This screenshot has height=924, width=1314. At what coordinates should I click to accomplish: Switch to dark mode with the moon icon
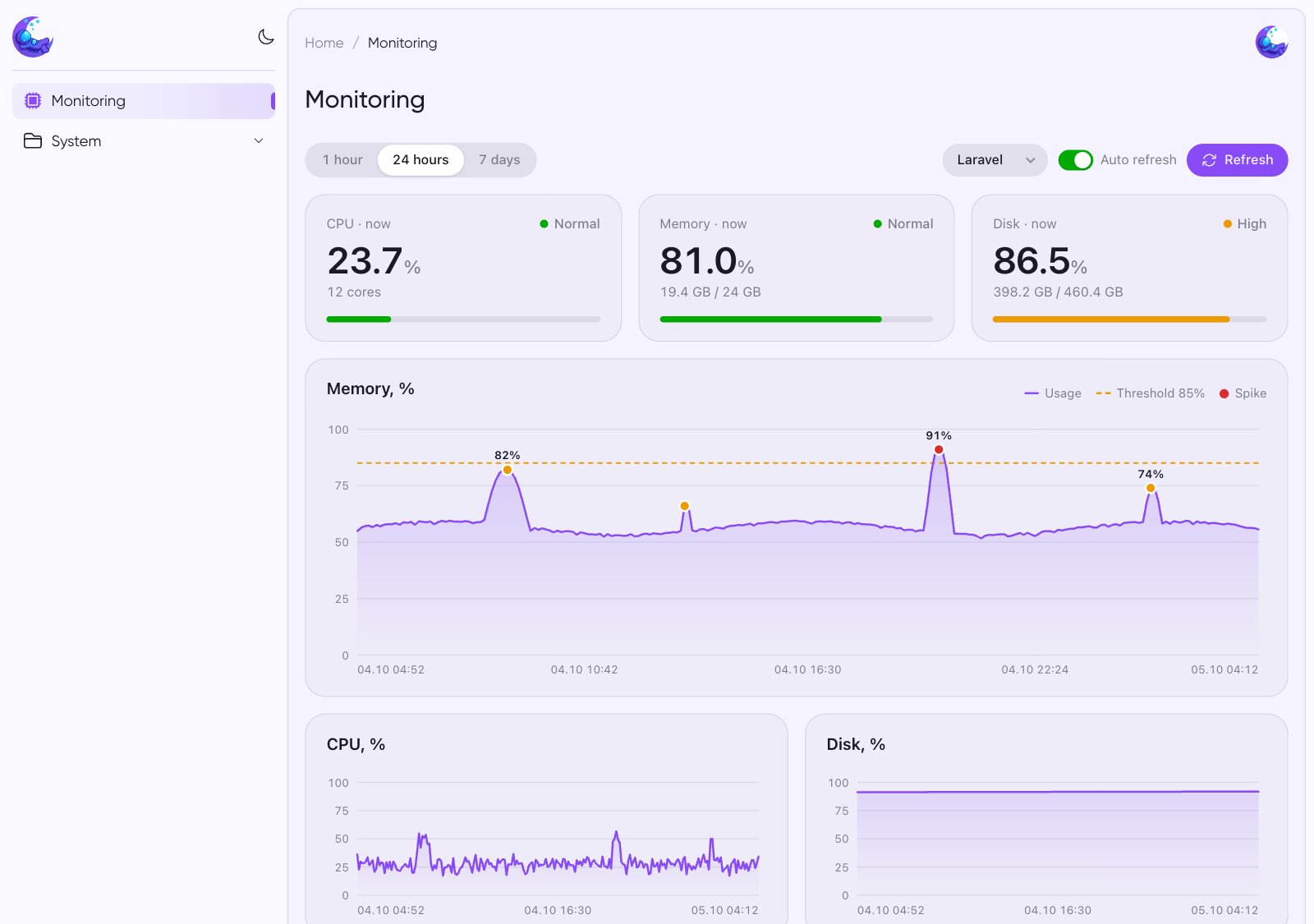tap(266, 37)
